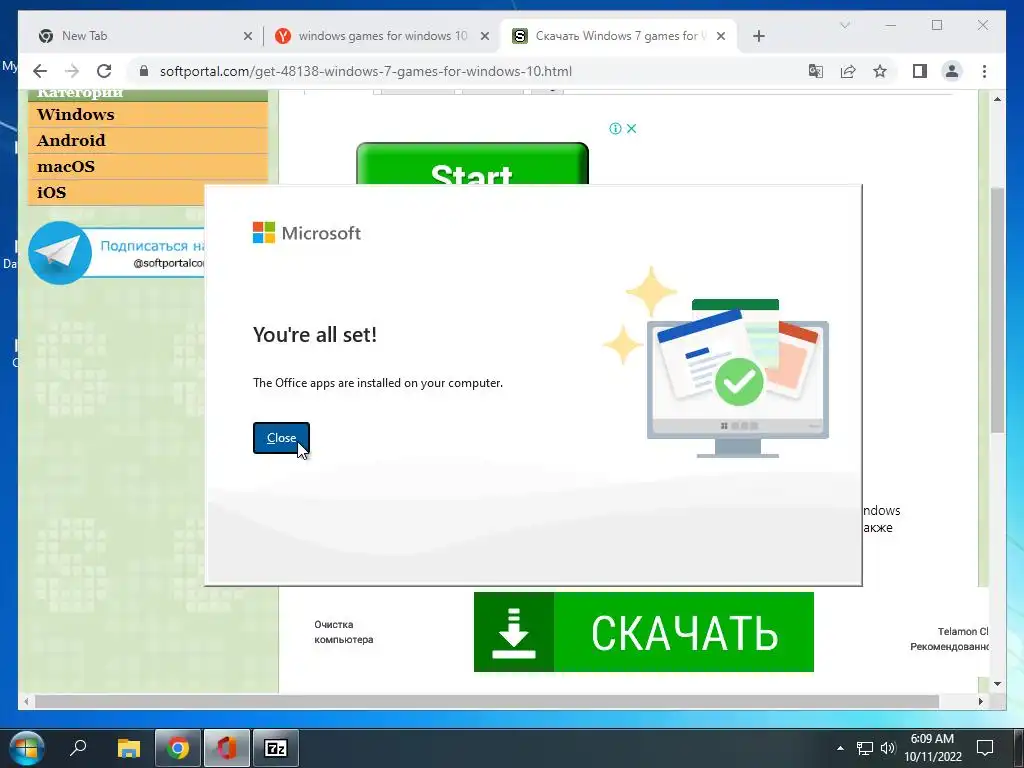This screenshot has height=768, width=1024.
Task: Close the softportal download tab
Action: (720, 36)
